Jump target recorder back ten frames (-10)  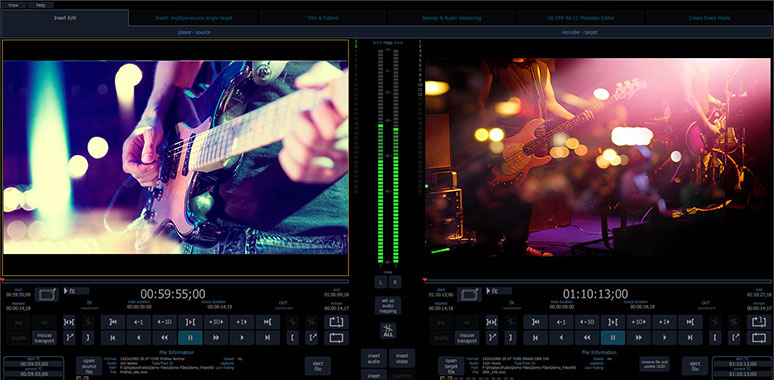(x=587, y=322)
